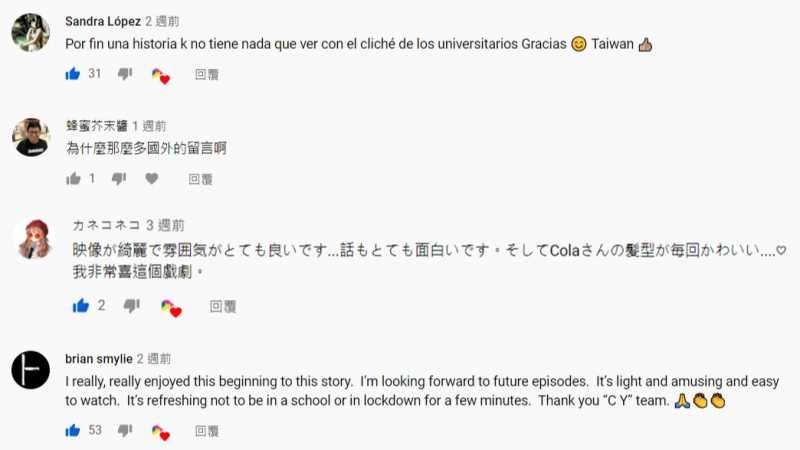Screen dimensions: 800x450
Task: Open Sandra López's profile avatar
Action: [x=31, y=33]
